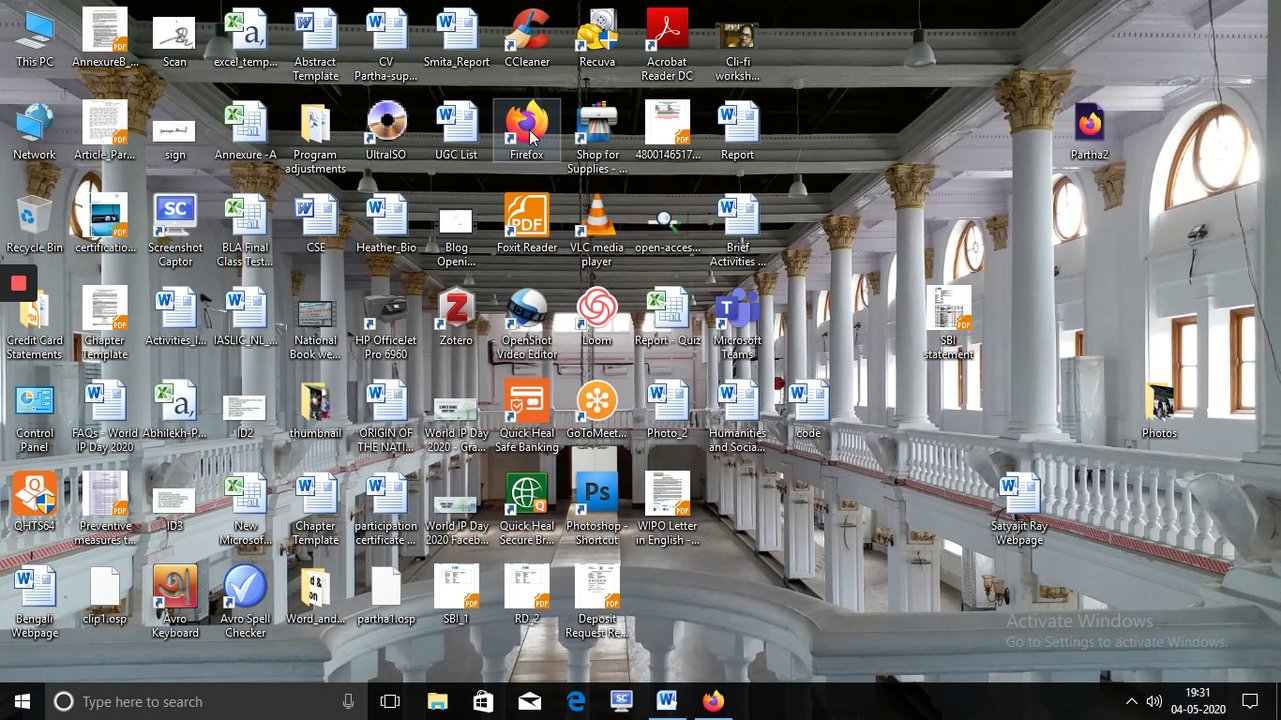Screen dimensions: 1281x720
Task: Open Task View from the taskbar
Action: tap(390, 702)
